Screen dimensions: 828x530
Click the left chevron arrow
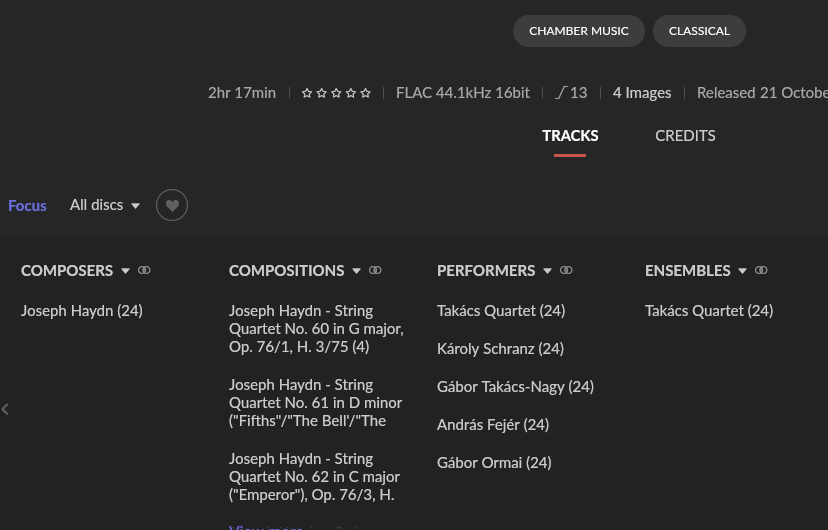point(5,409)
